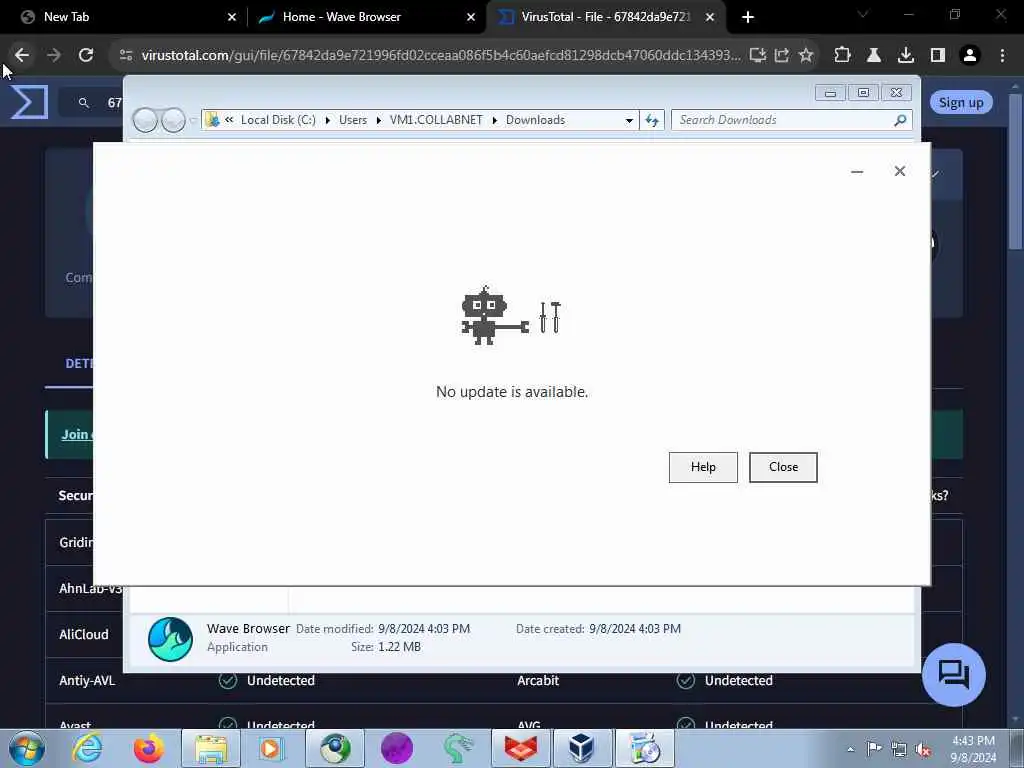This screenshot has height=768, width=1024.
Task: Show hidden tray icons arrow
Action: point(850,749)
